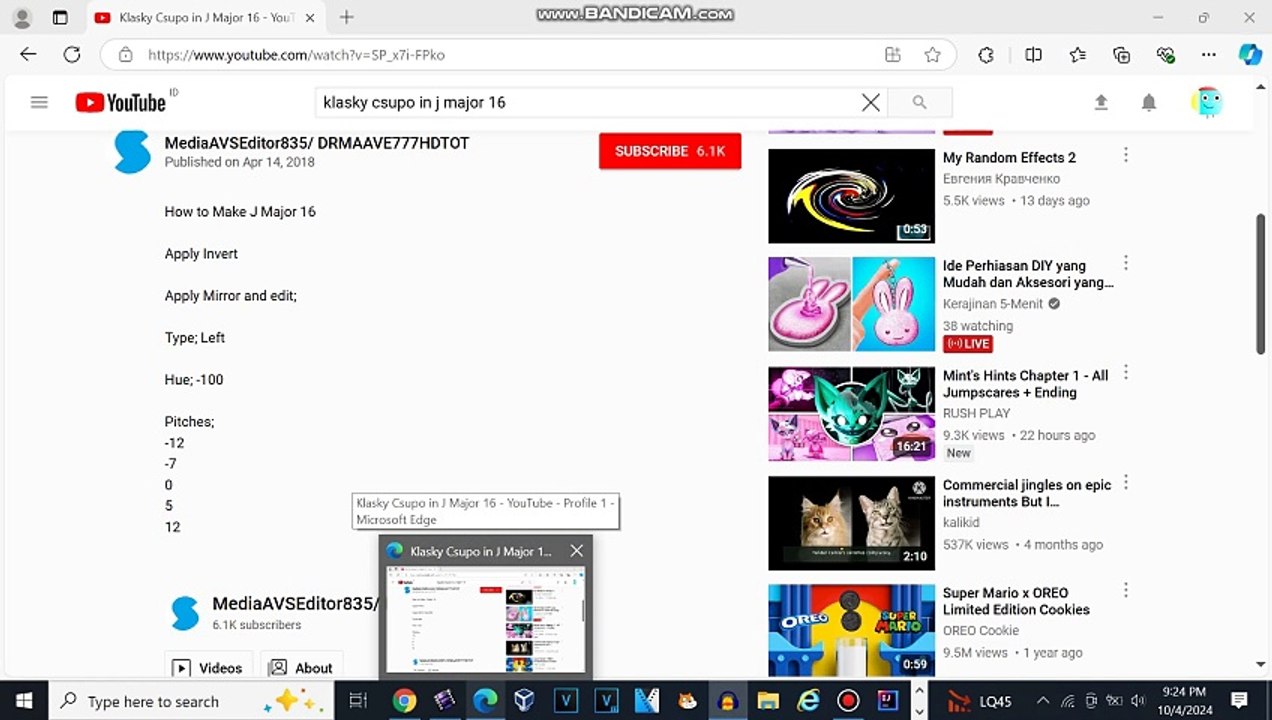Open Kerajinan 5-Menit channel link
The width and height of the screenshot is (1272, 720).
993,304
